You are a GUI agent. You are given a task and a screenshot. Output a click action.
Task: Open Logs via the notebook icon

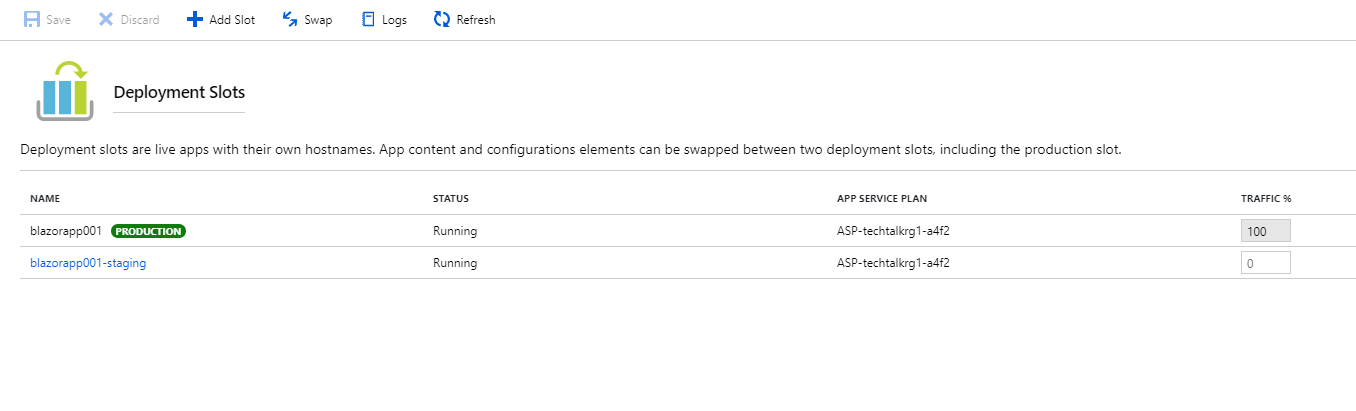[x=368, y=19]
